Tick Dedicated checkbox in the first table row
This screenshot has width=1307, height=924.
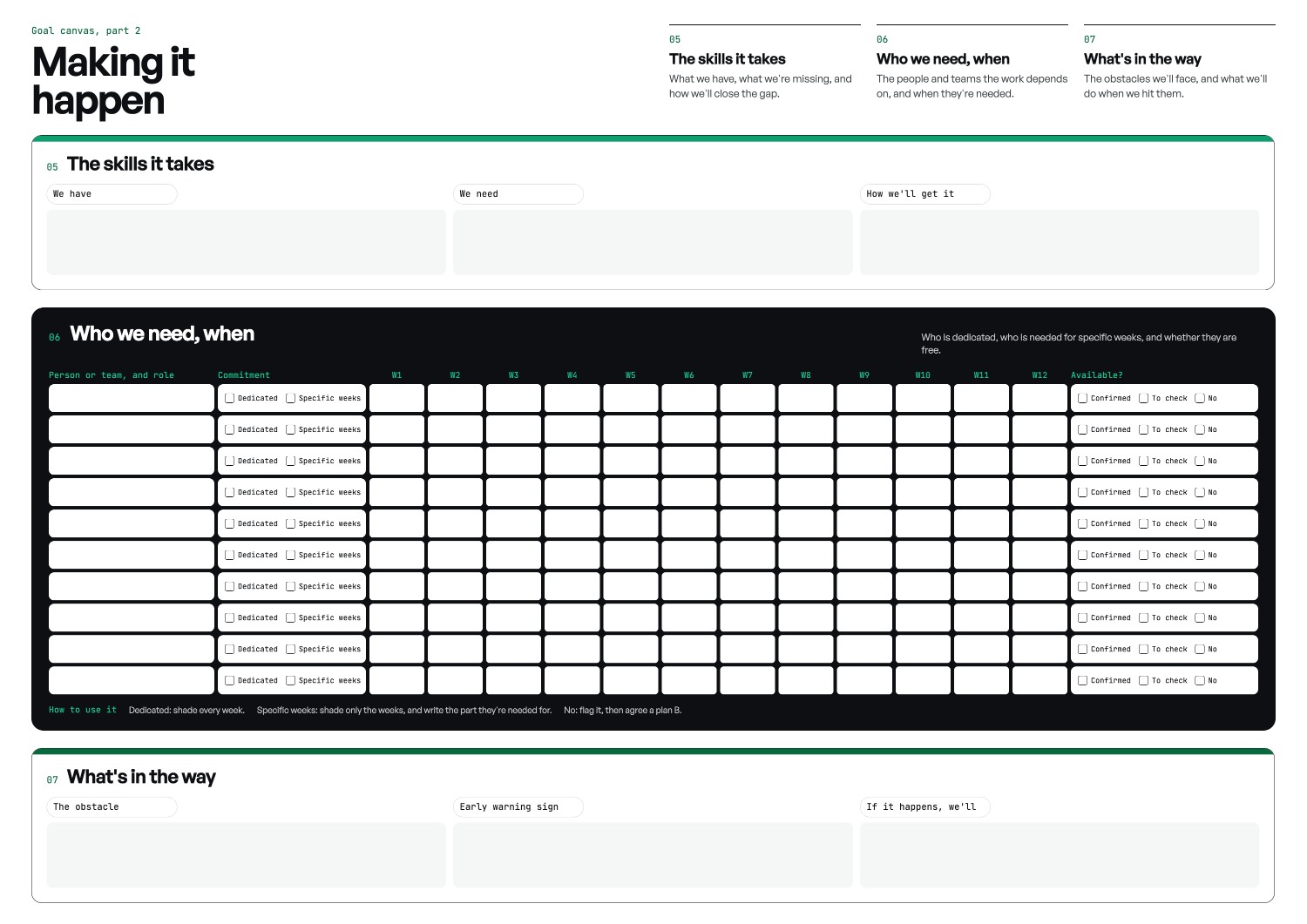(230, 398)
